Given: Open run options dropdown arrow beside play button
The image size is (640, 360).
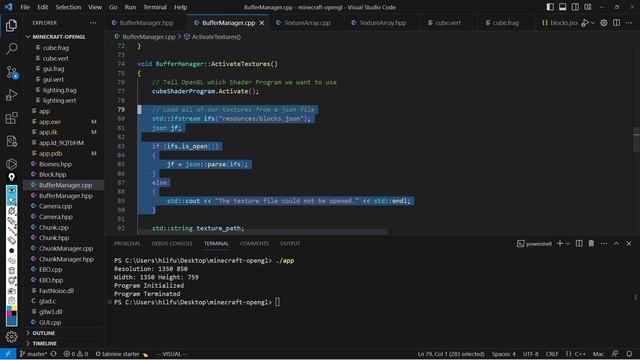Looking at the screenshot, I should click(x=593, y=23).
